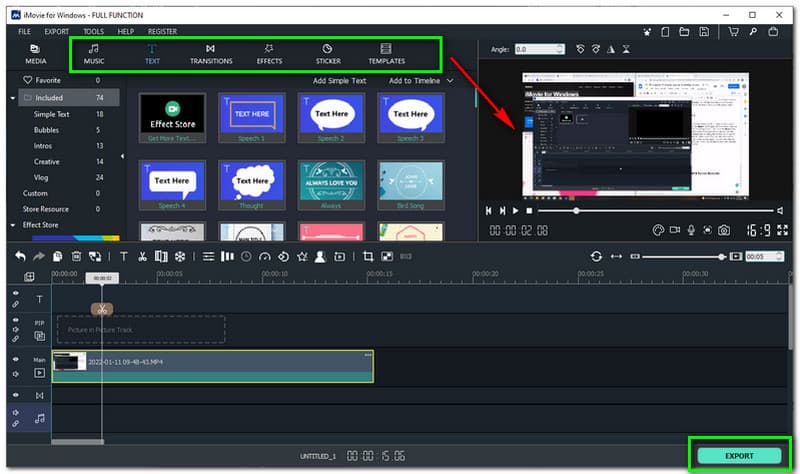Expand the Effect Store section

pos(11,225)
